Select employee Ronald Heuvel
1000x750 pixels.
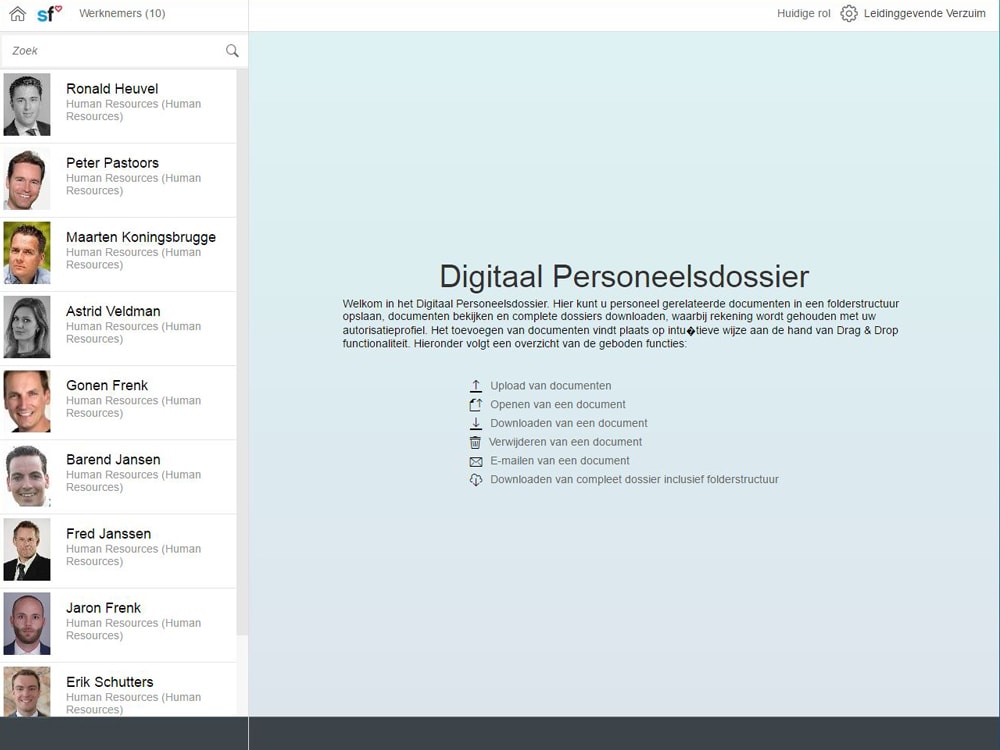[112, 89]
